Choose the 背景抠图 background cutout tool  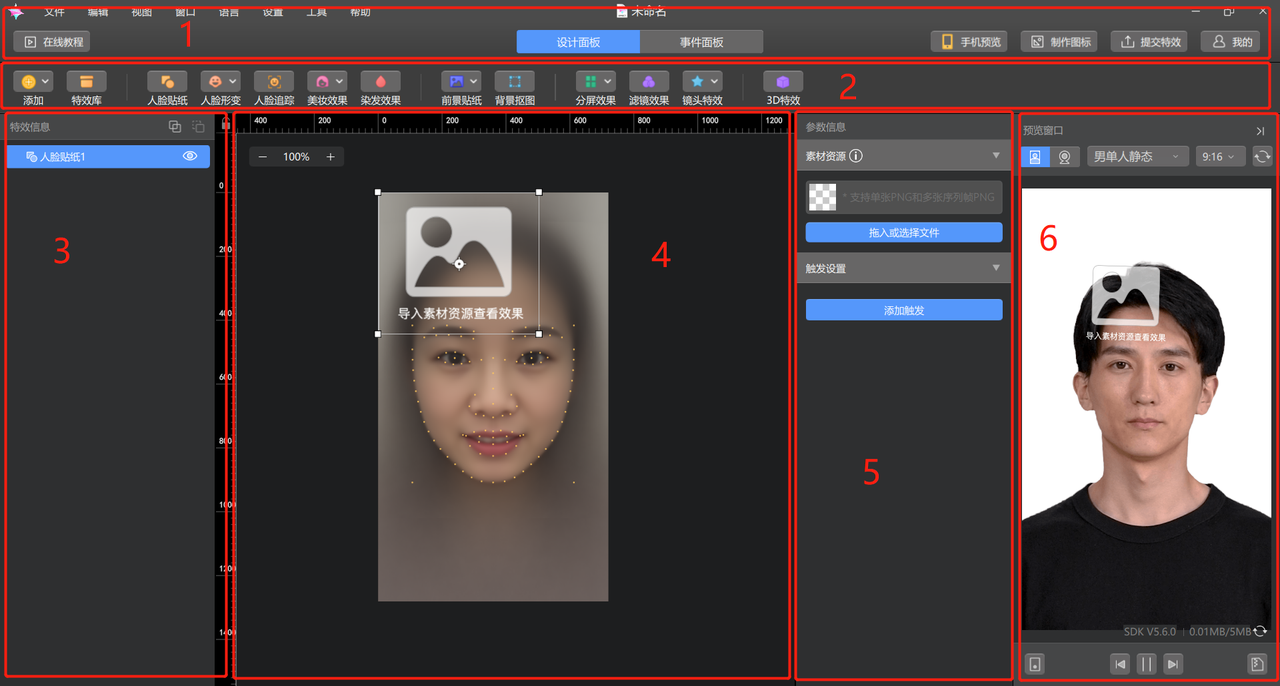(x=514, y=82)
